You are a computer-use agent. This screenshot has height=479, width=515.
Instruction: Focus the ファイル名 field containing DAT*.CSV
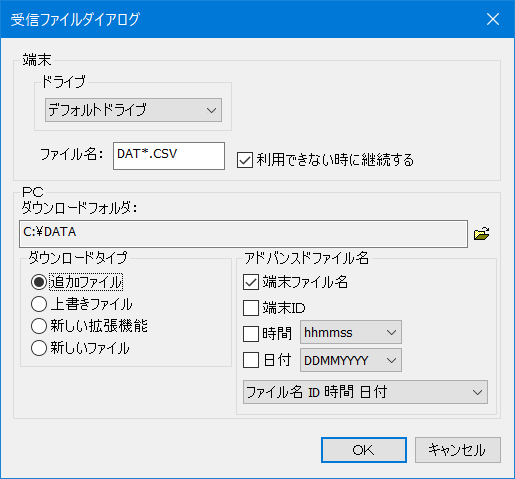(x=169, y=156)
